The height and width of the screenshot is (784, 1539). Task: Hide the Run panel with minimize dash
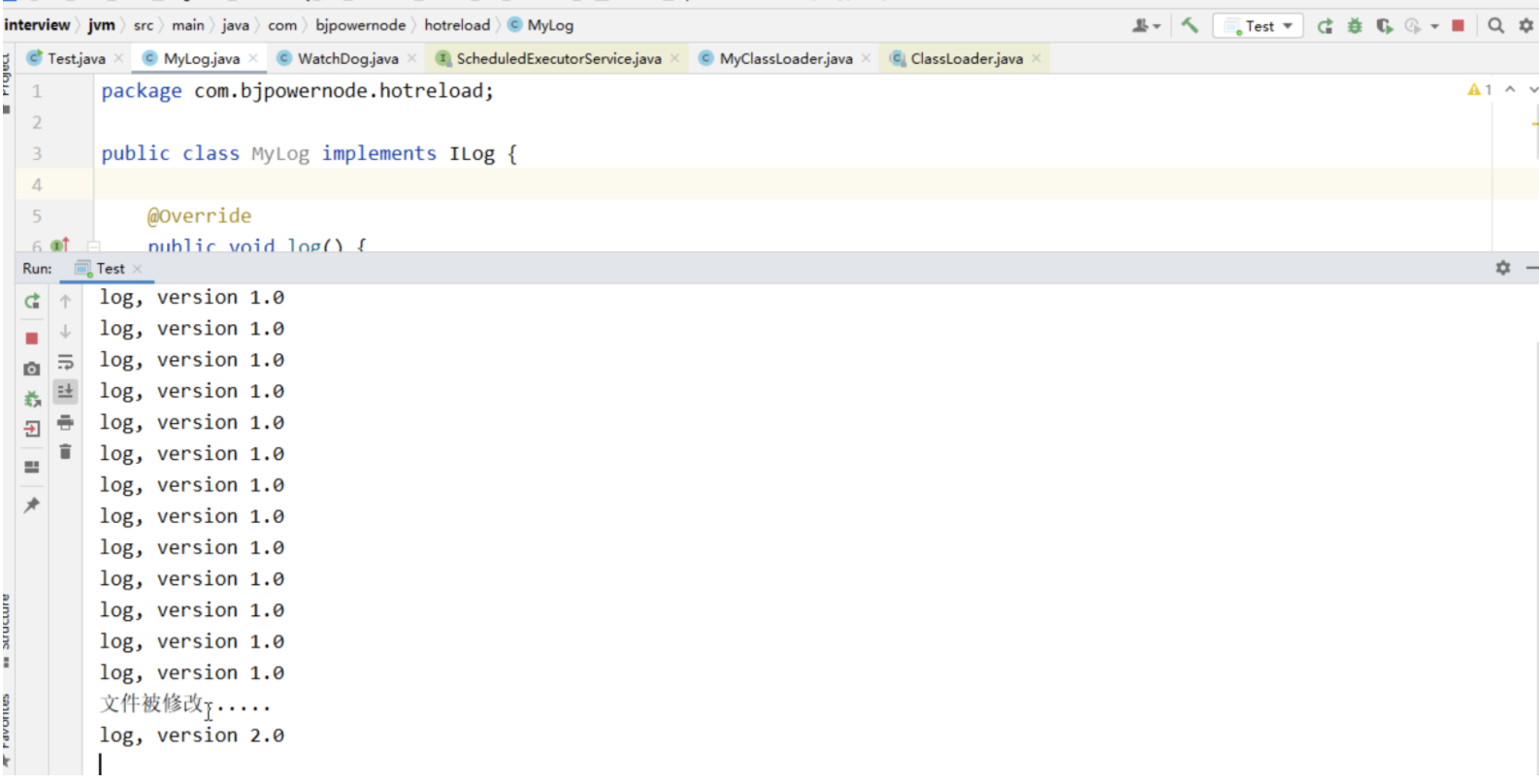1532,268
